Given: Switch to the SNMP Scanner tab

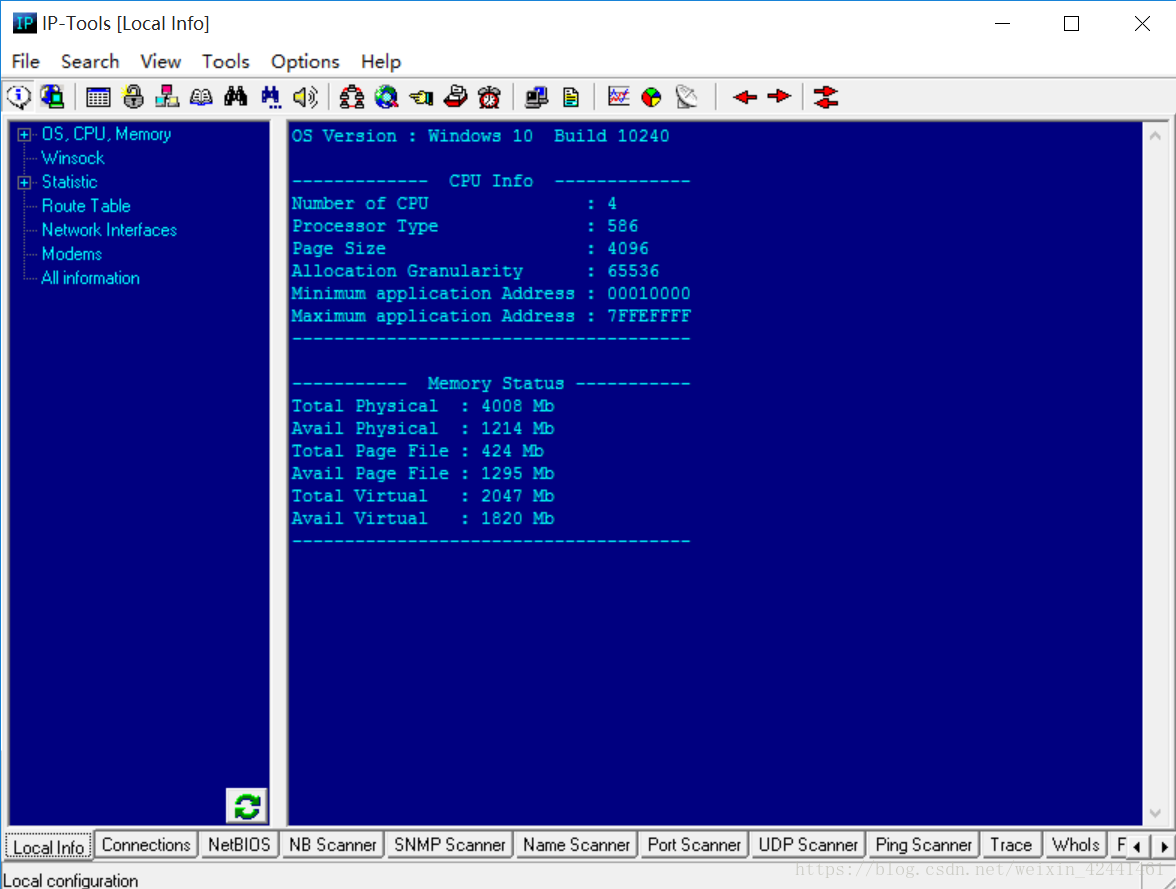Looking at the screenshot, I should coord(450,845).
